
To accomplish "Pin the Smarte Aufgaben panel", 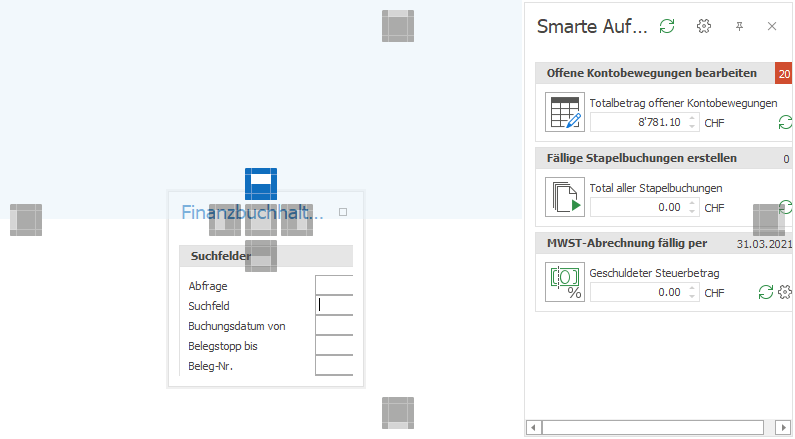I will pos(739,26).
